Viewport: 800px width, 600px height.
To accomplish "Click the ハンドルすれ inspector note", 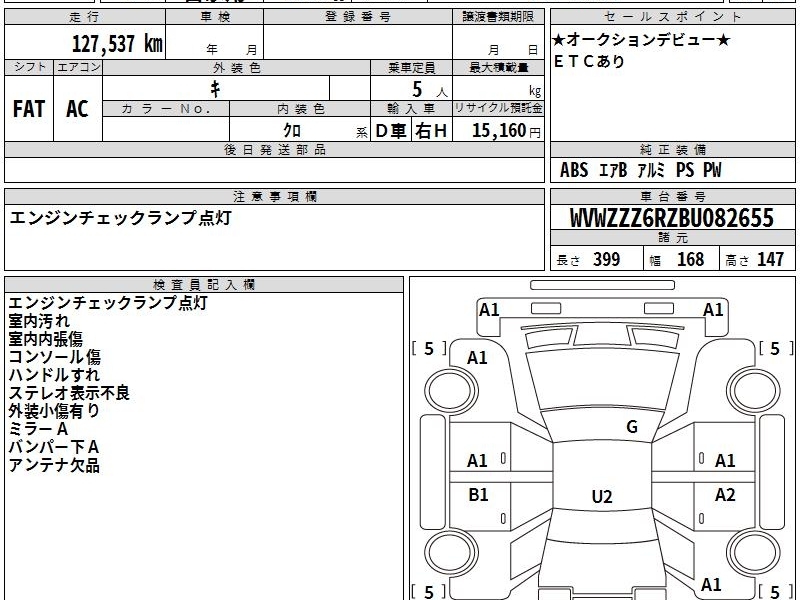I will tap(54, 375).
